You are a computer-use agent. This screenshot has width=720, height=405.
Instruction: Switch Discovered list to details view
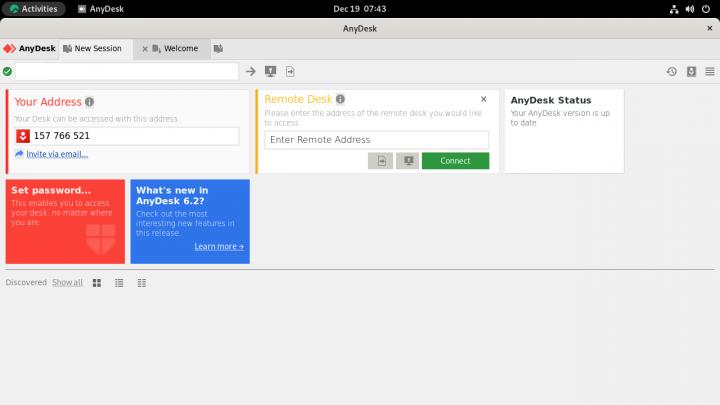(141, 283)
